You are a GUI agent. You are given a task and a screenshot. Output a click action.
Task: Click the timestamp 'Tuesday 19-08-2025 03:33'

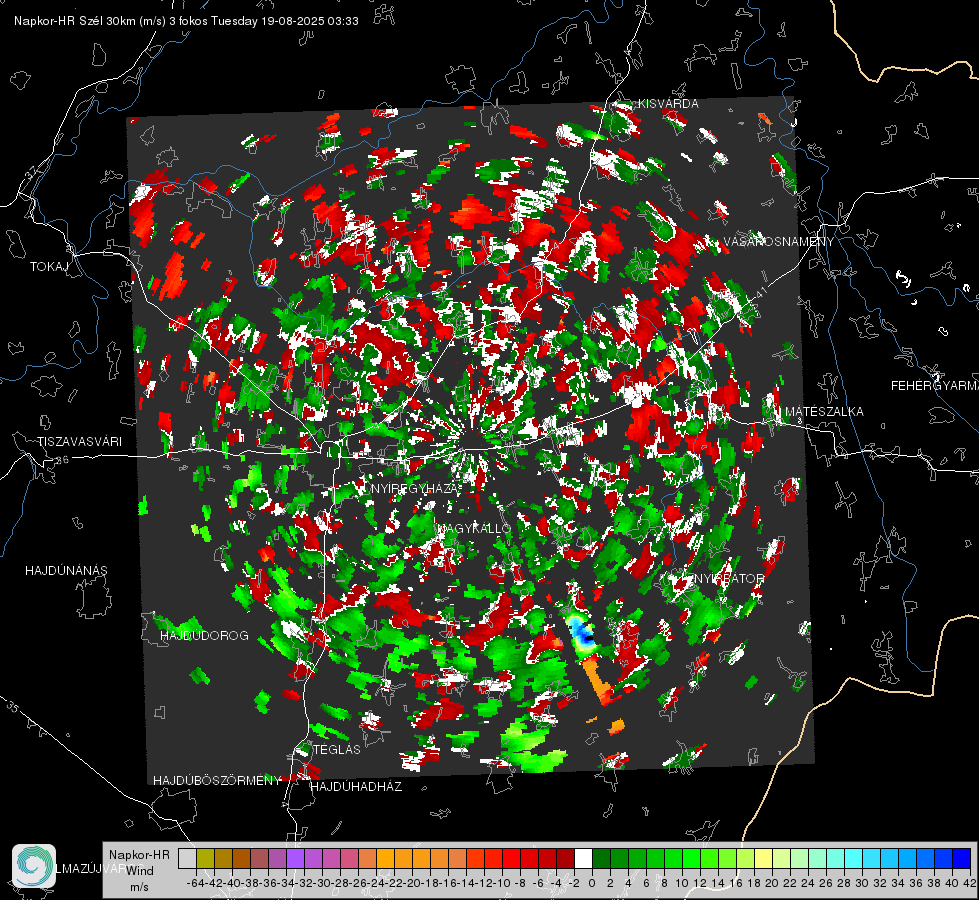pos(285,21)
